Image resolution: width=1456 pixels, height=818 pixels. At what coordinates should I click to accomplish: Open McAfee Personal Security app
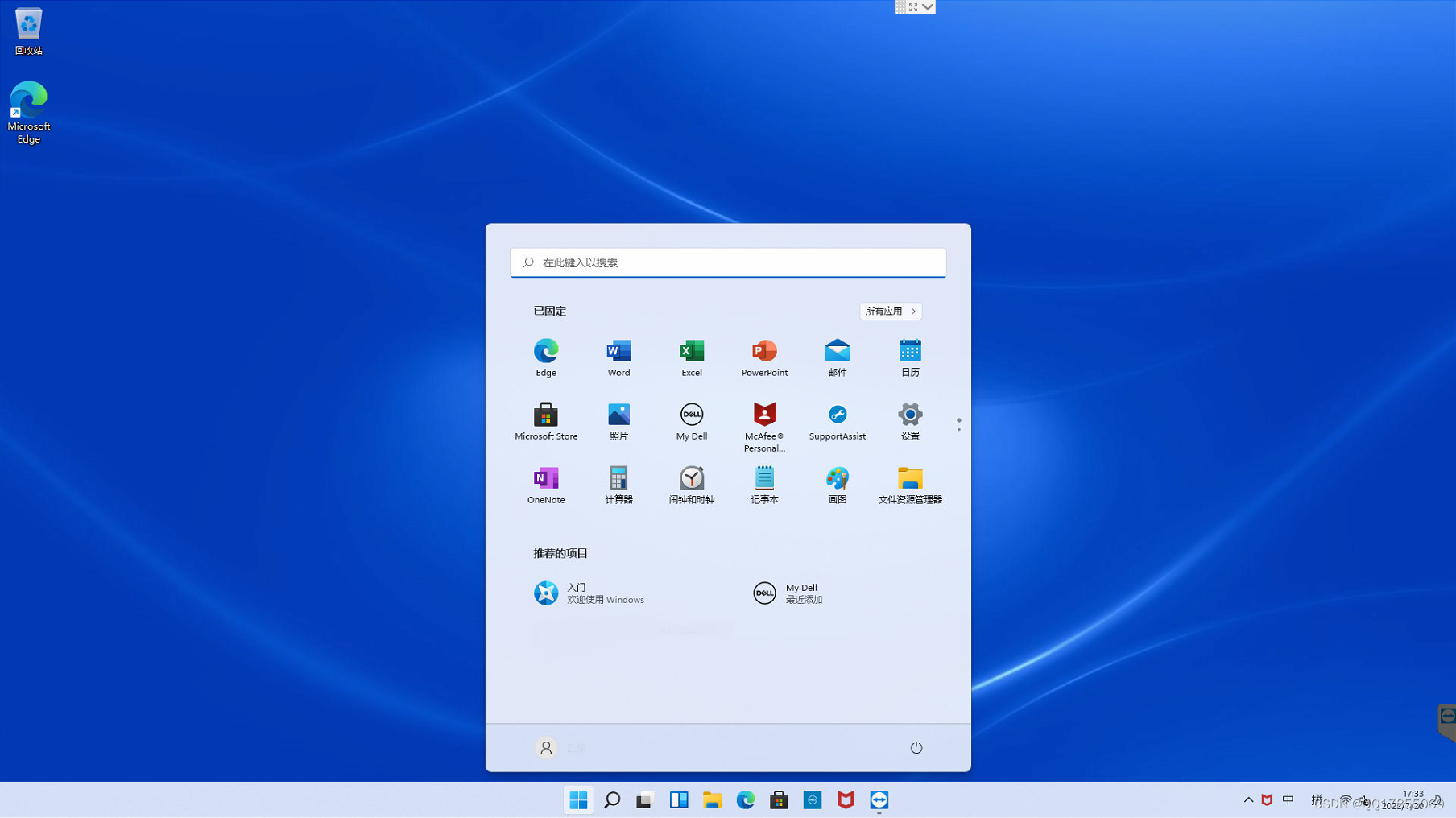coord(764,427)
